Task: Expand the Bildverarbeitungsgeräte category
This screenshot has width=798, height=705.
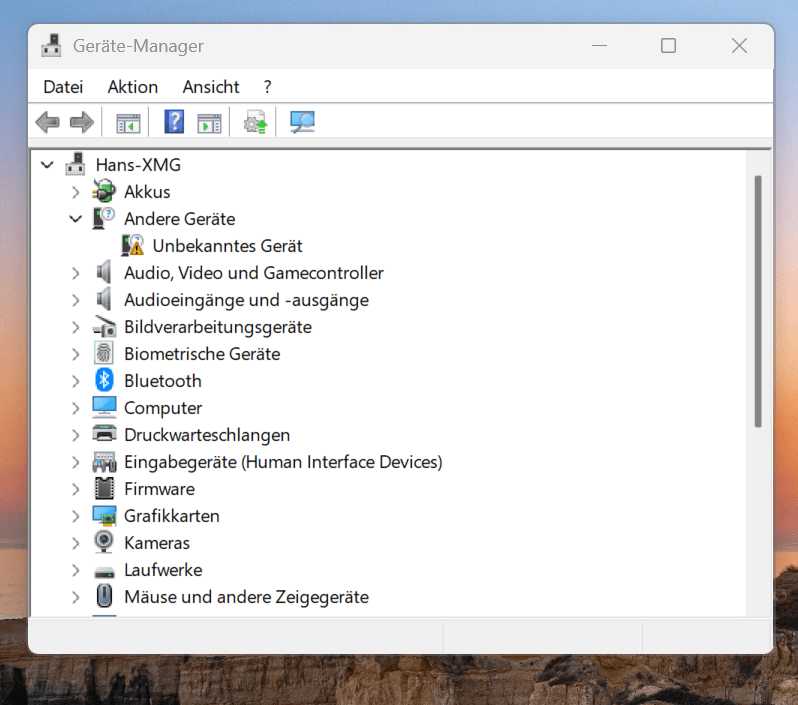Action: 76,327
